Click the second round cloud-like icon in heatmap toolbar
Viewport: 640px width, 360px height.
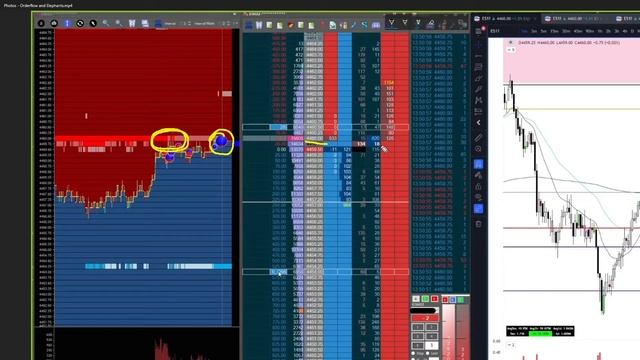pyautogui.click(x=54, y=23)
